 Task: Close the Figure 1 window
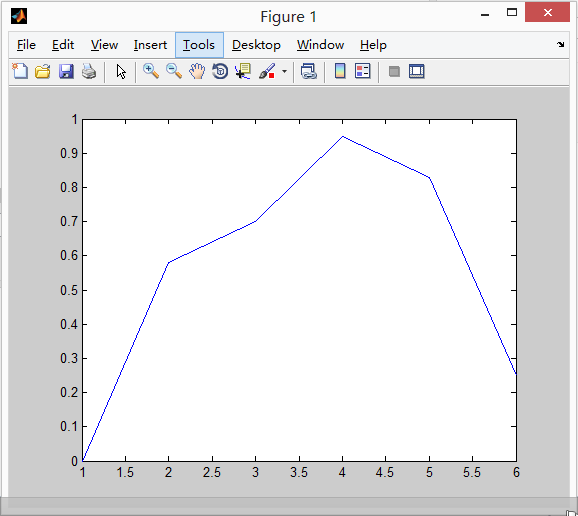tap(547, 12)
